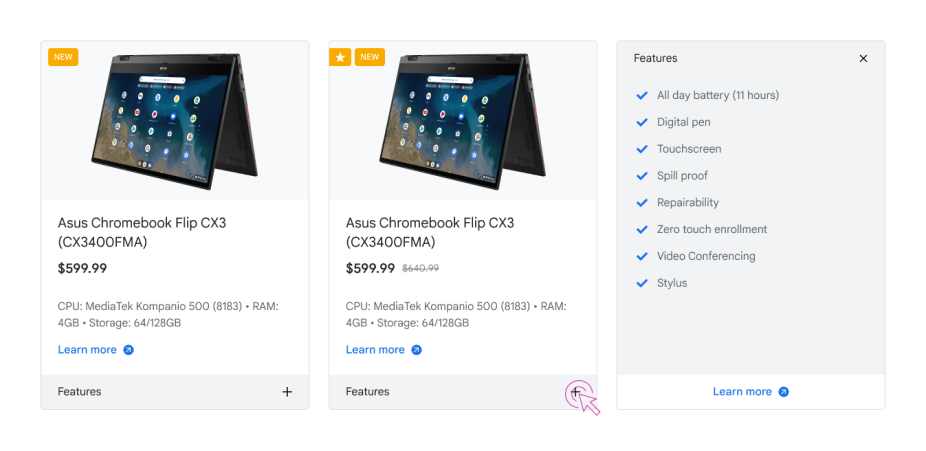Click the Features label on the first card
Image resolution: width=926 pixels, height=451 pixels.
[79, 392]
